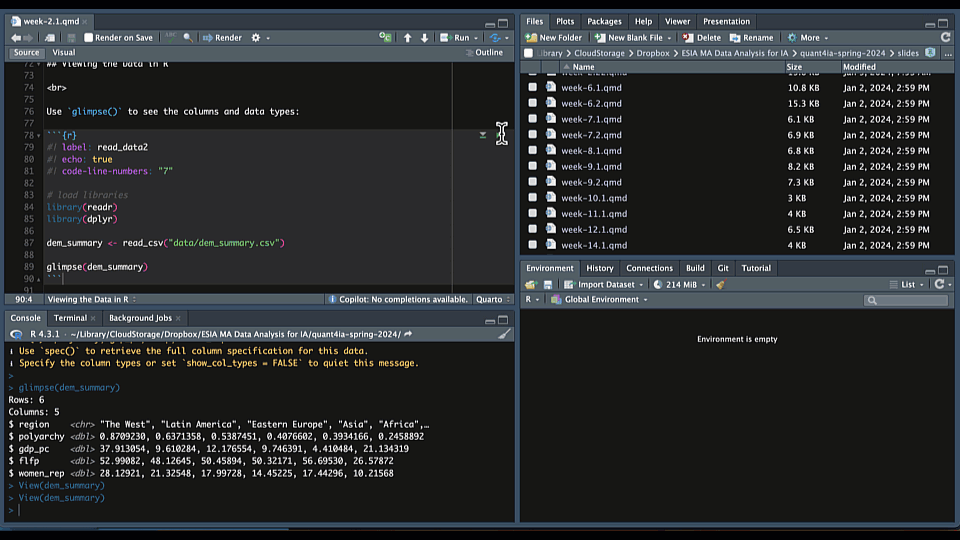
Task: Go to next chunk with down arrow
Action: pyautogui.click(x=424, y=38)
